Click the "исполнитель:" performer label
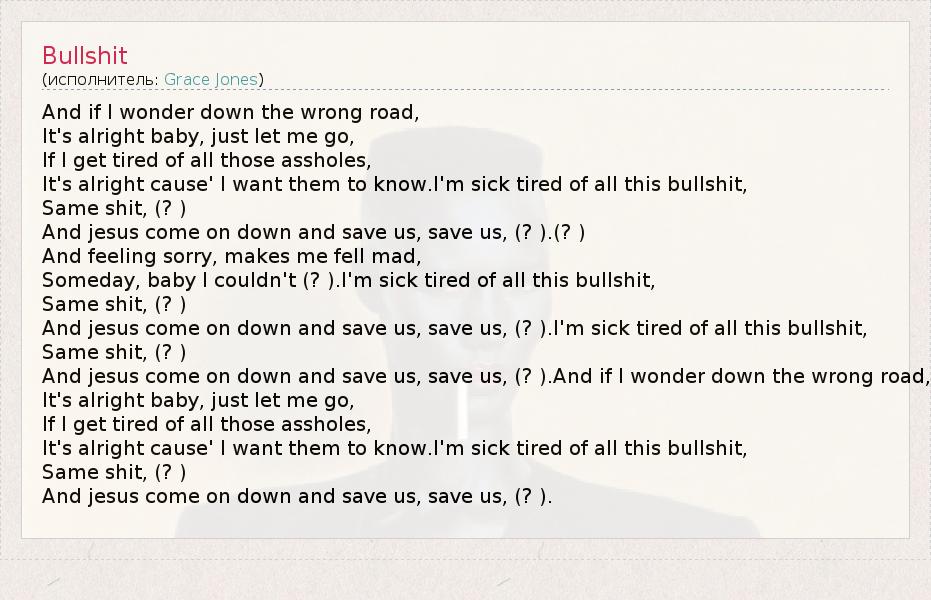This screenshot has width=931, height=600. point(102,79)
